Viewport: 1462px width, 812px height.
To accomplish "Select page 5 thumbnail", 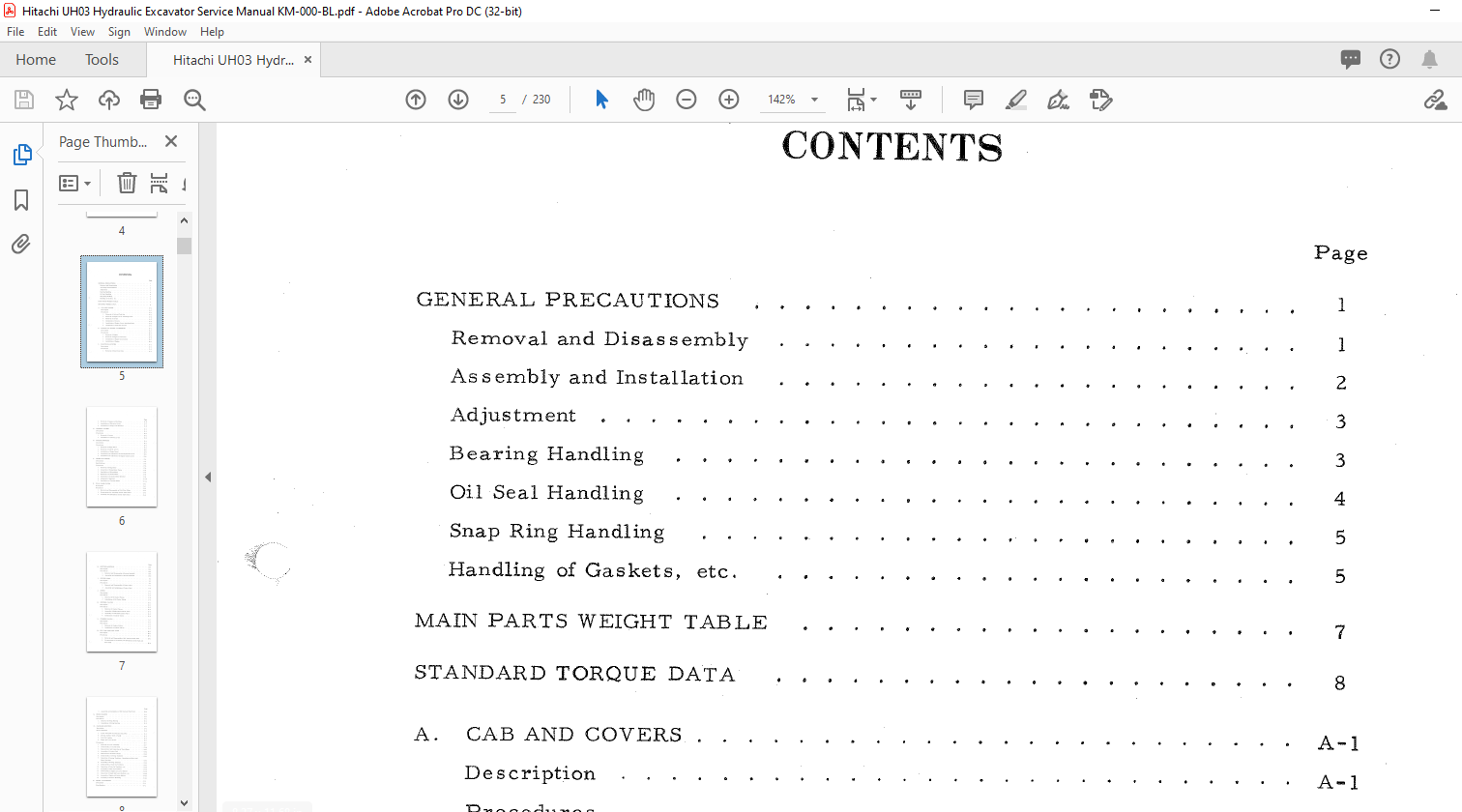I will tap(122, 311).
